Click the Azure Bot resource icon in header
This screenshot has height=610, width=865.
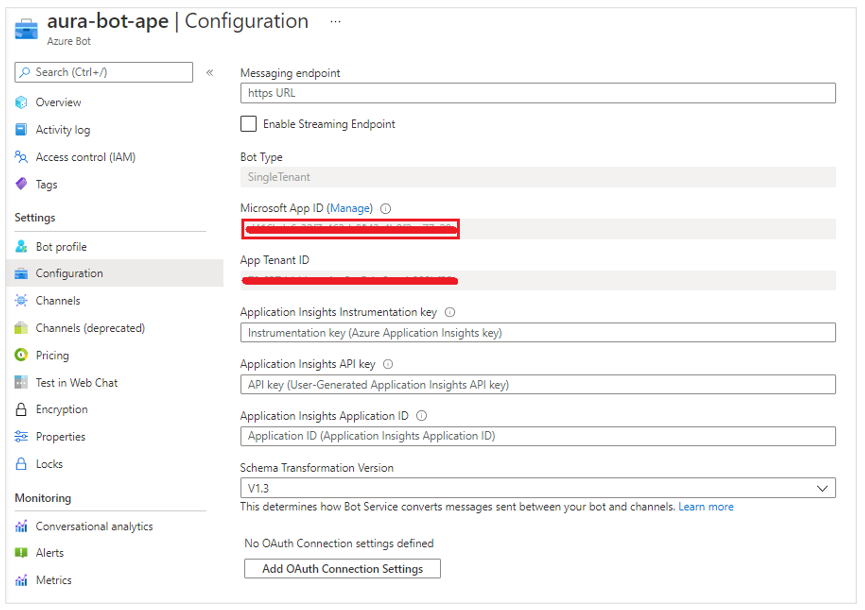coord(26,29)
